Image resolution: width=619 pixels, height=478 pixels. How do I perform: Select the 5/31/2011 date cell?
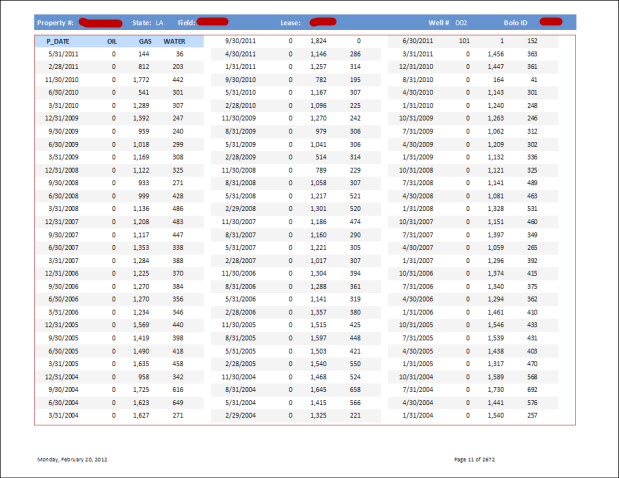coord(63,54)
